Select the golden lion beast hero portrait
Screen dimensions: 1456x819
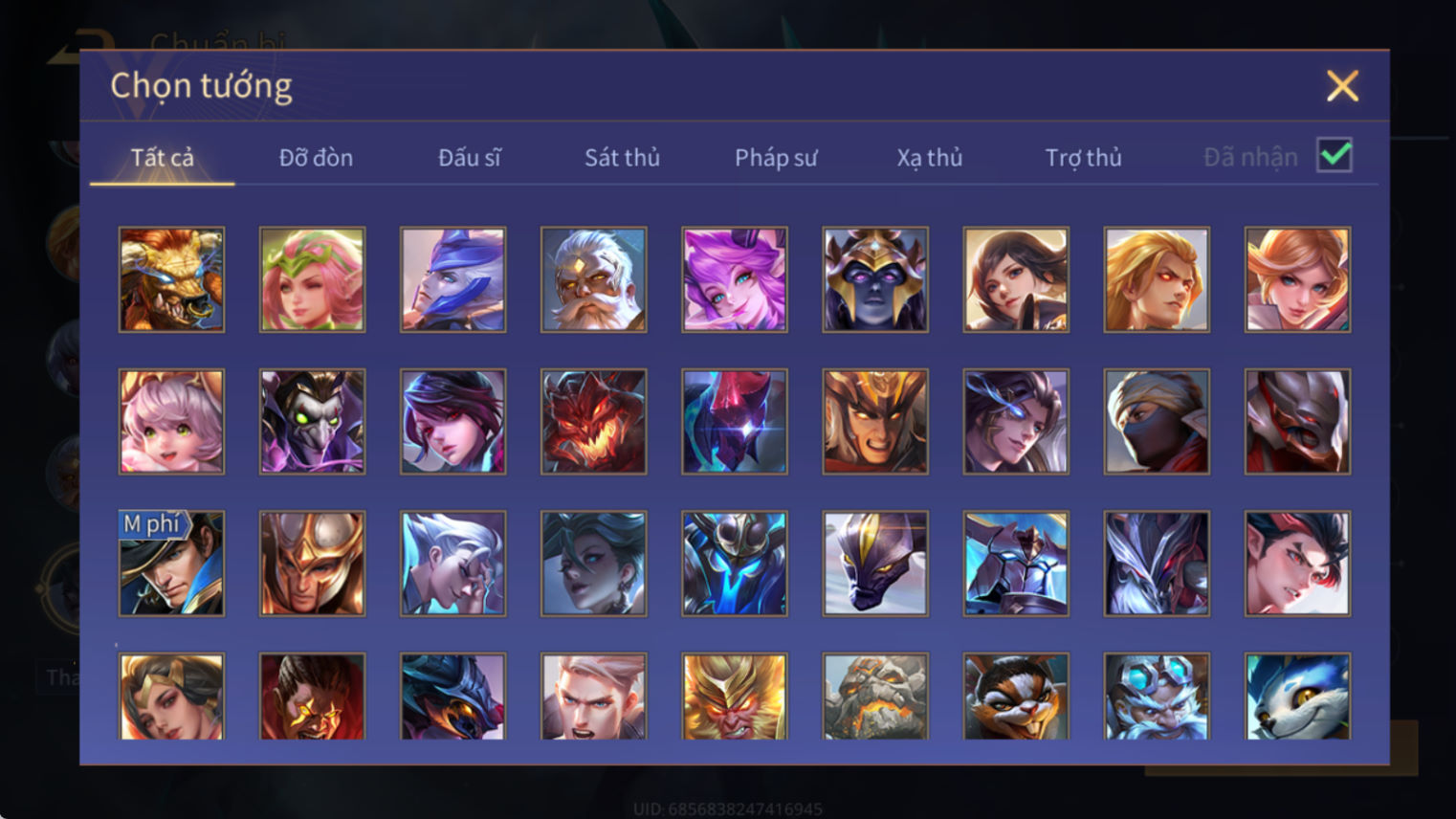[171, 279]
